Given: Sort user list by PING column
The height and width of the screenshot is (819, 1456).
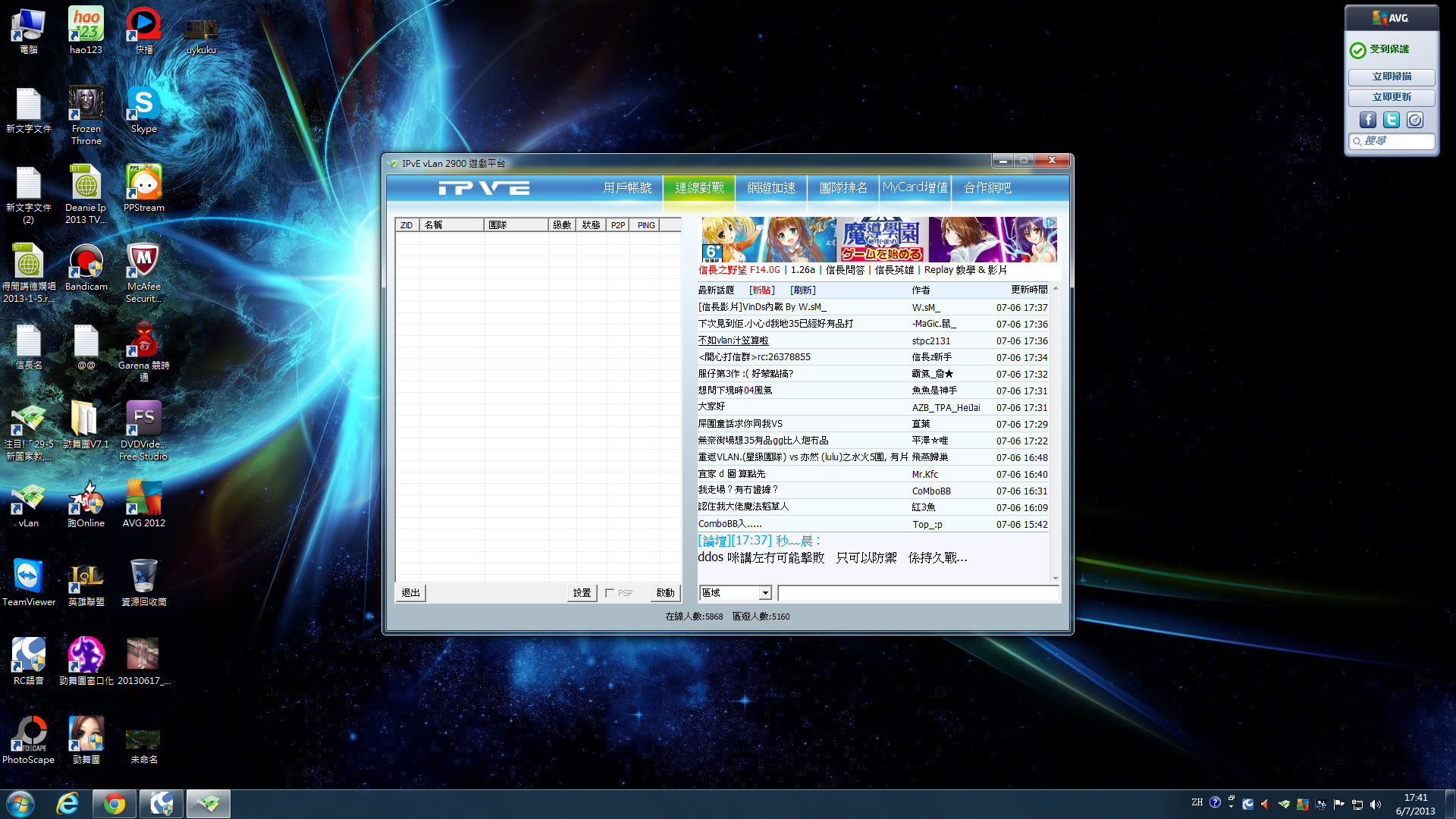Looking at the screenshot, I should point(646,225).
